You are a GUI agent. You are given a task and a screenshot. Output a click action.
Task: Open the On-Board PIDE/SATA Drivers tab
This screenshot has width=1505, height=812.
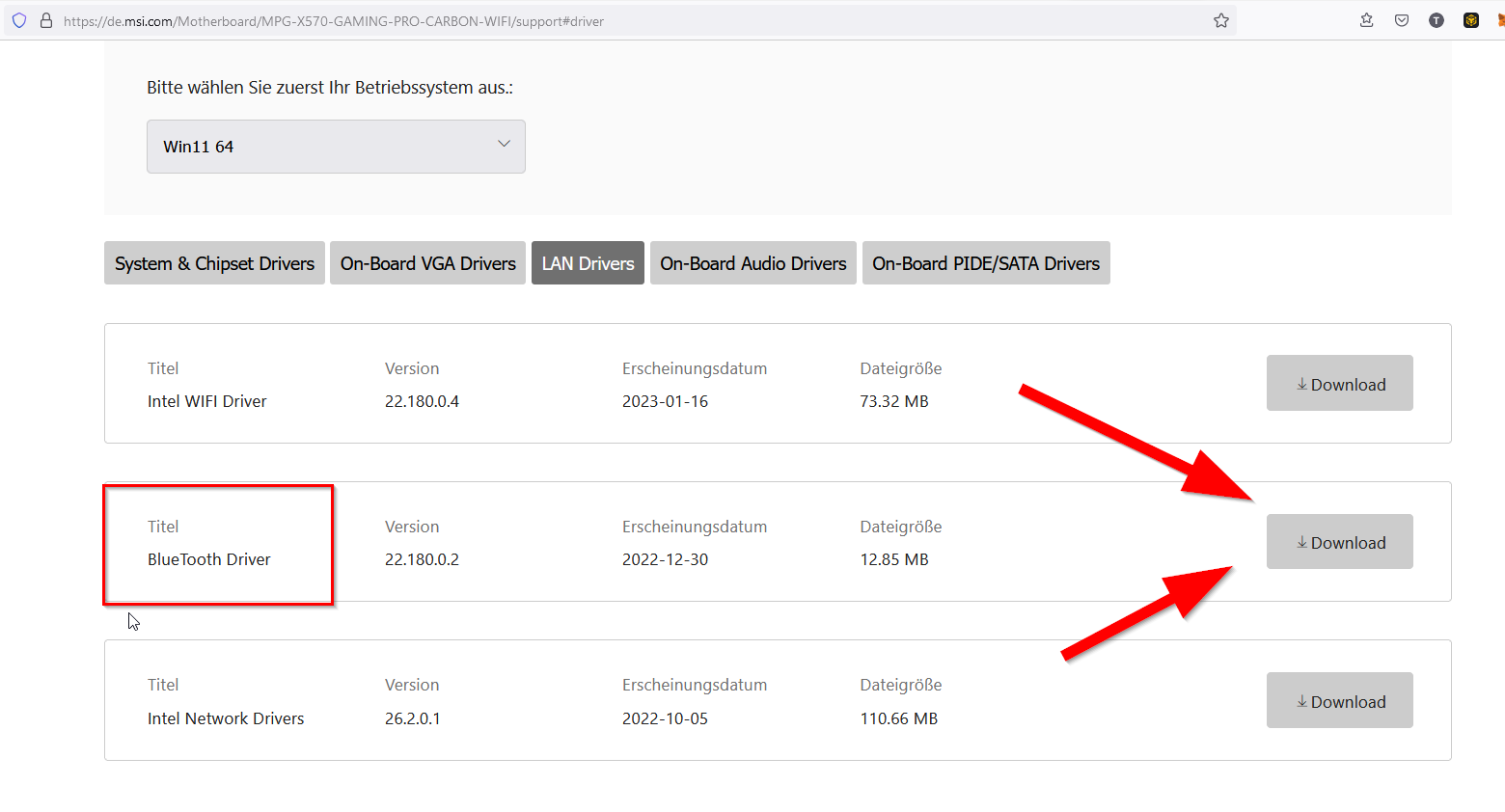point(986,263)
